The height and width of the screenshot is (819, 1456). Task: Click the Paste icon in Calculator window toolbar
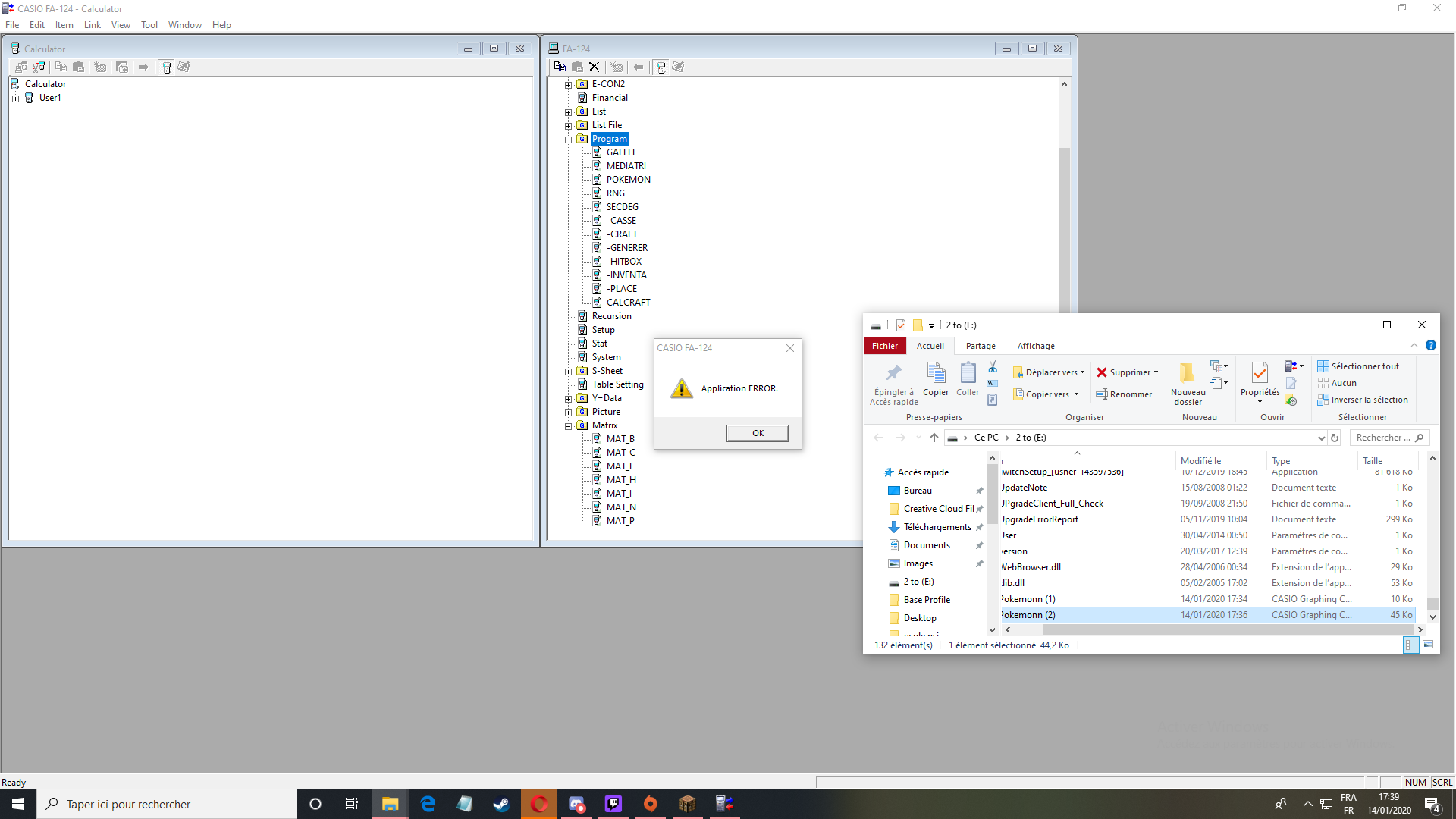click(78, 67)
